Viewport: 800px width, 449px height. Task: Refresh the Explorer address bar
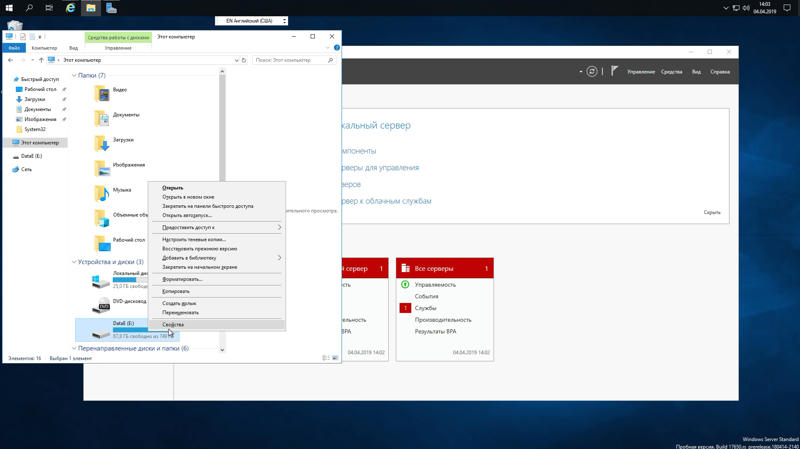(244, 60)
